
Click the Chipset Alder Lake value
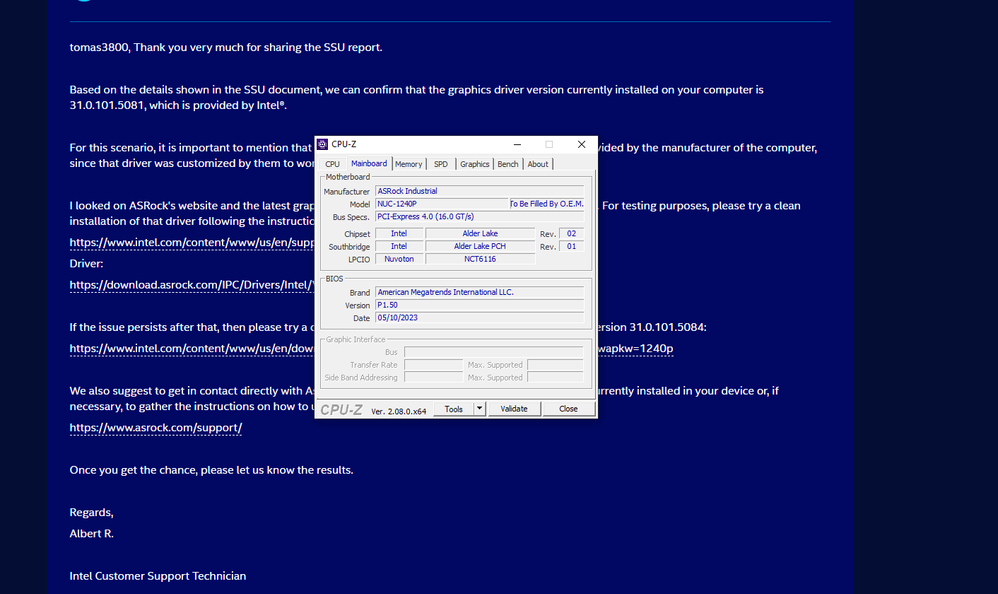click(481, 234)
